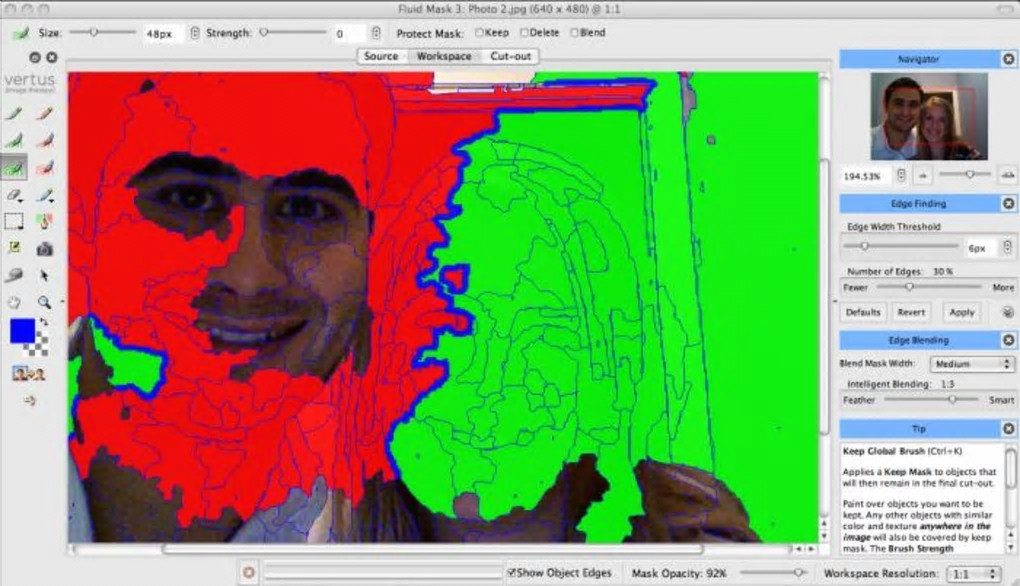This screenshot has width=1020, height=586.
Task: Click the Revert button
Action: pyautogui.click(x=910, y=312)
